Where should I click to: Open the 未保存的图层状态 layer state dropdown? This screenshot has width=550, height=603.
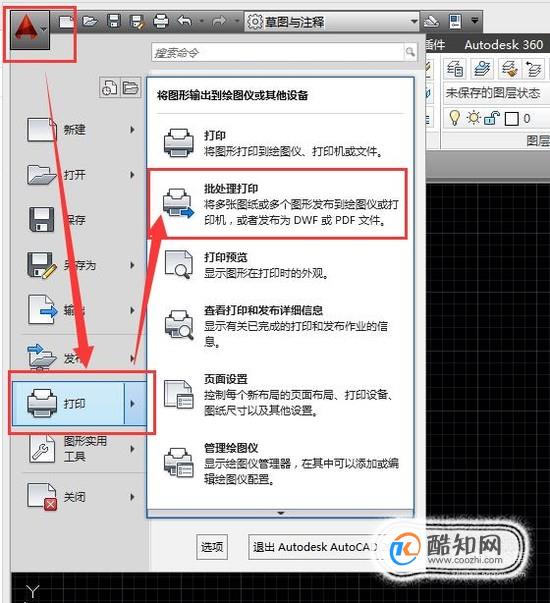(x=497, y=93)
